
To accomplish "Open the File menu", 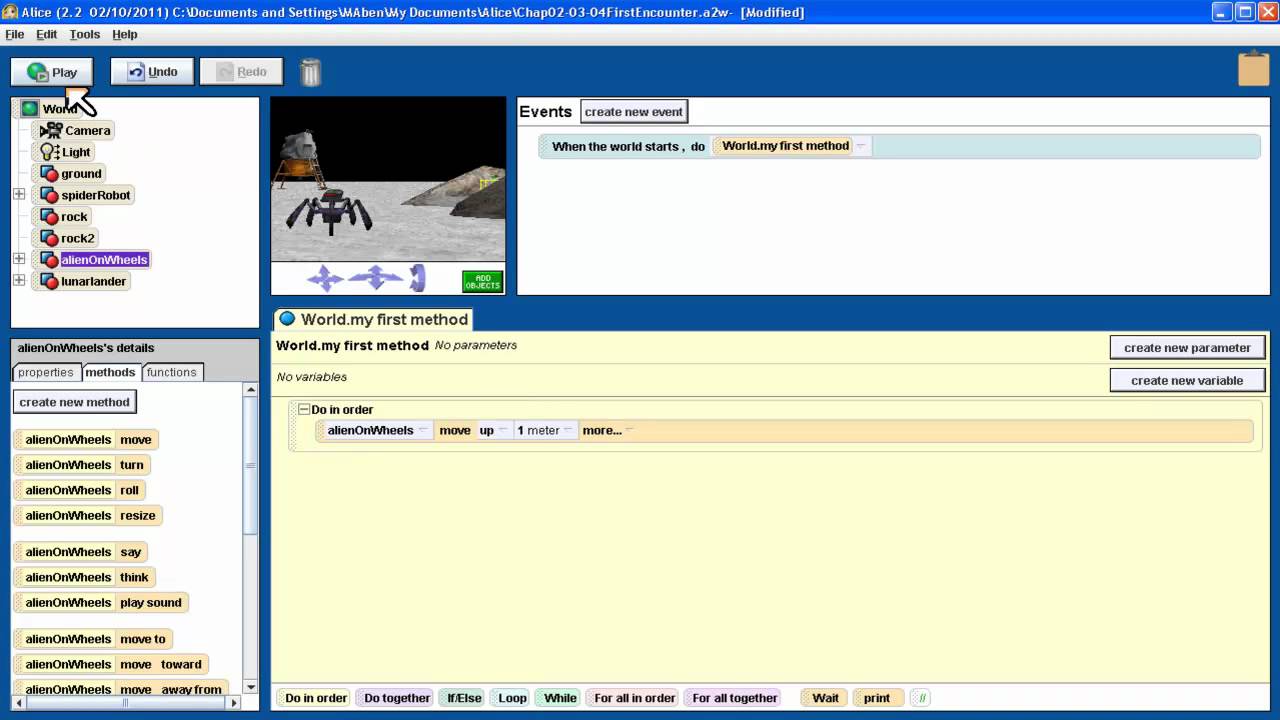I will [15, 34].
